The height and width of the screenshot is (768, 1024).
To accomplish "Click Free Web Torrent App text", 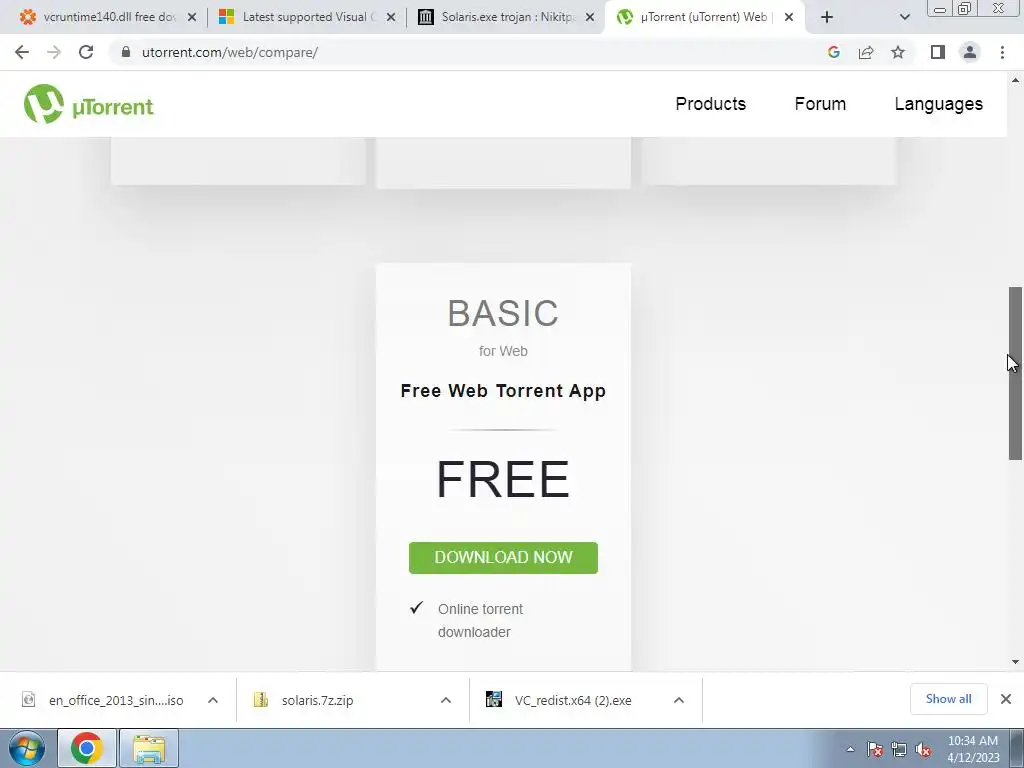I will coord(503,391).
